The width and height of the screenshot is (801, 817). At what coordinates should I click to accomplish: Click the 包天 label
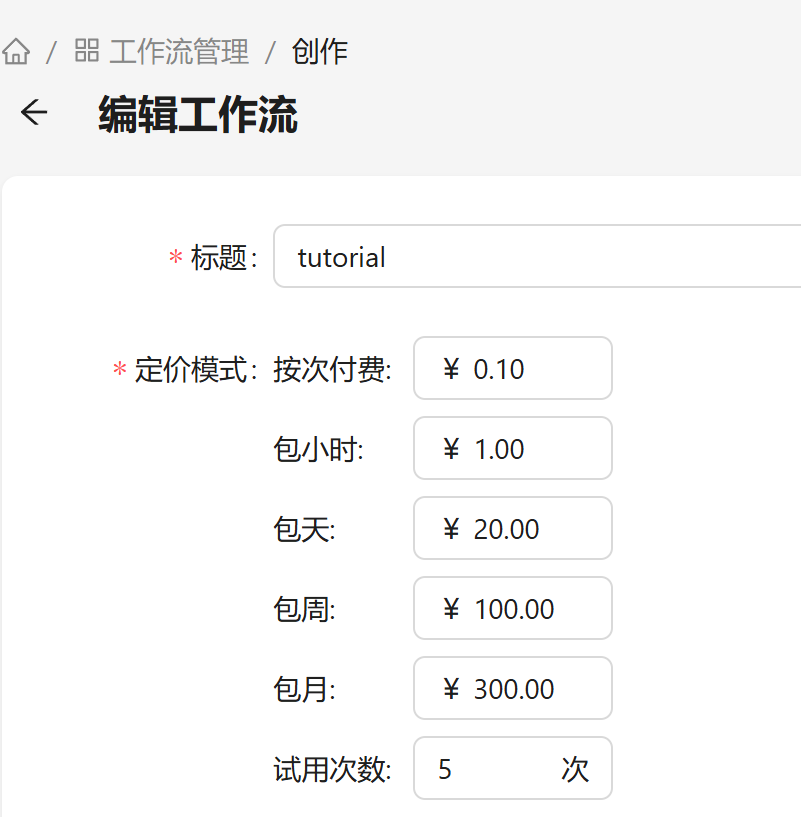pyautogui.click(x=304, y=530)
